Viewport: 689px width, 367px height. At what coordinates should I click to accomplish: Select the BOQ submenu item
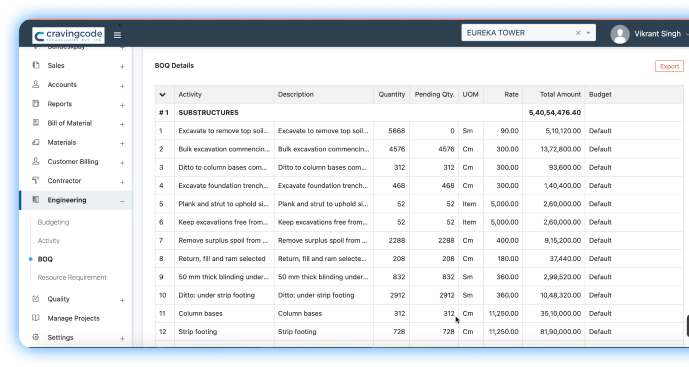pyautogui.click(x=45, y=259)
